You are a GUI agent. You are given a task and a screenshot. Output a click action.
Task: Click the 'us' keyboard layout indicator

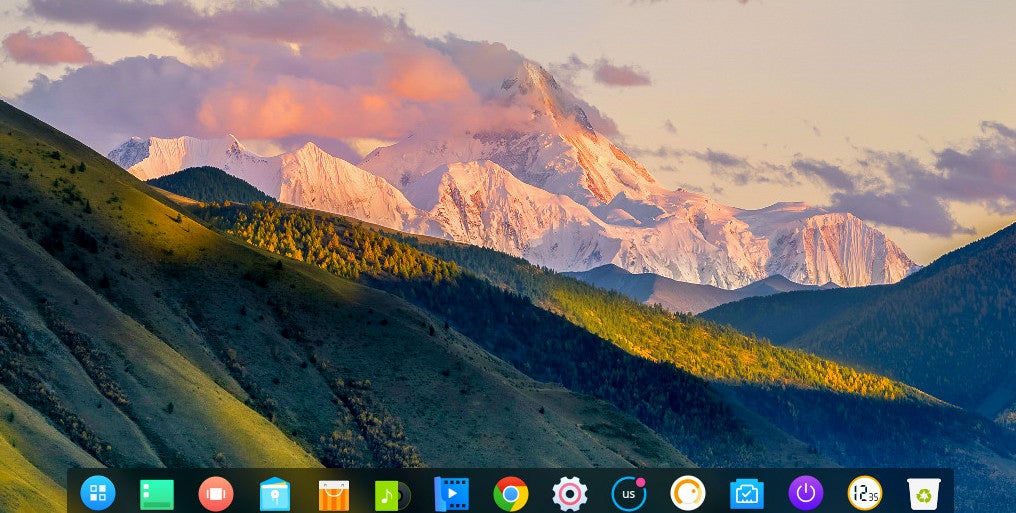(628, 494)
